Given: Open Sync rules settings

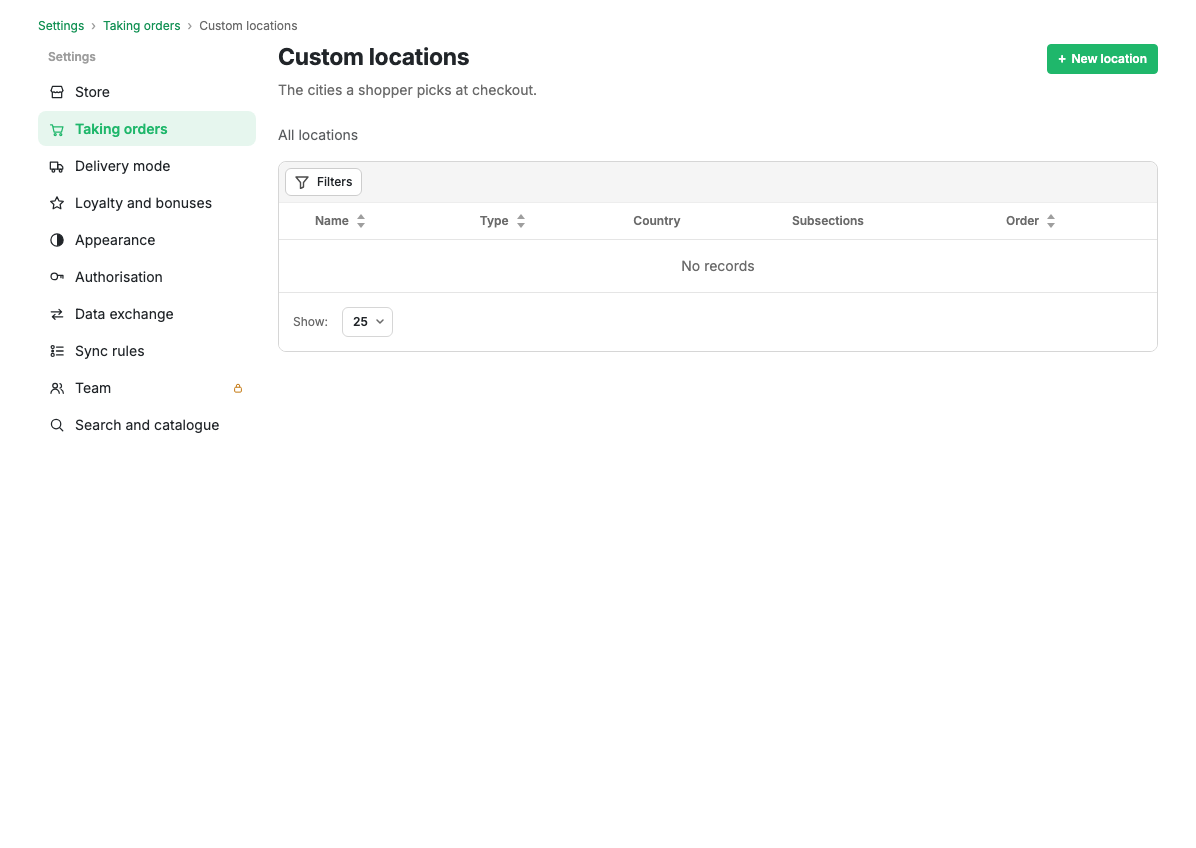Looking at the screenshot, I should 146,351.
